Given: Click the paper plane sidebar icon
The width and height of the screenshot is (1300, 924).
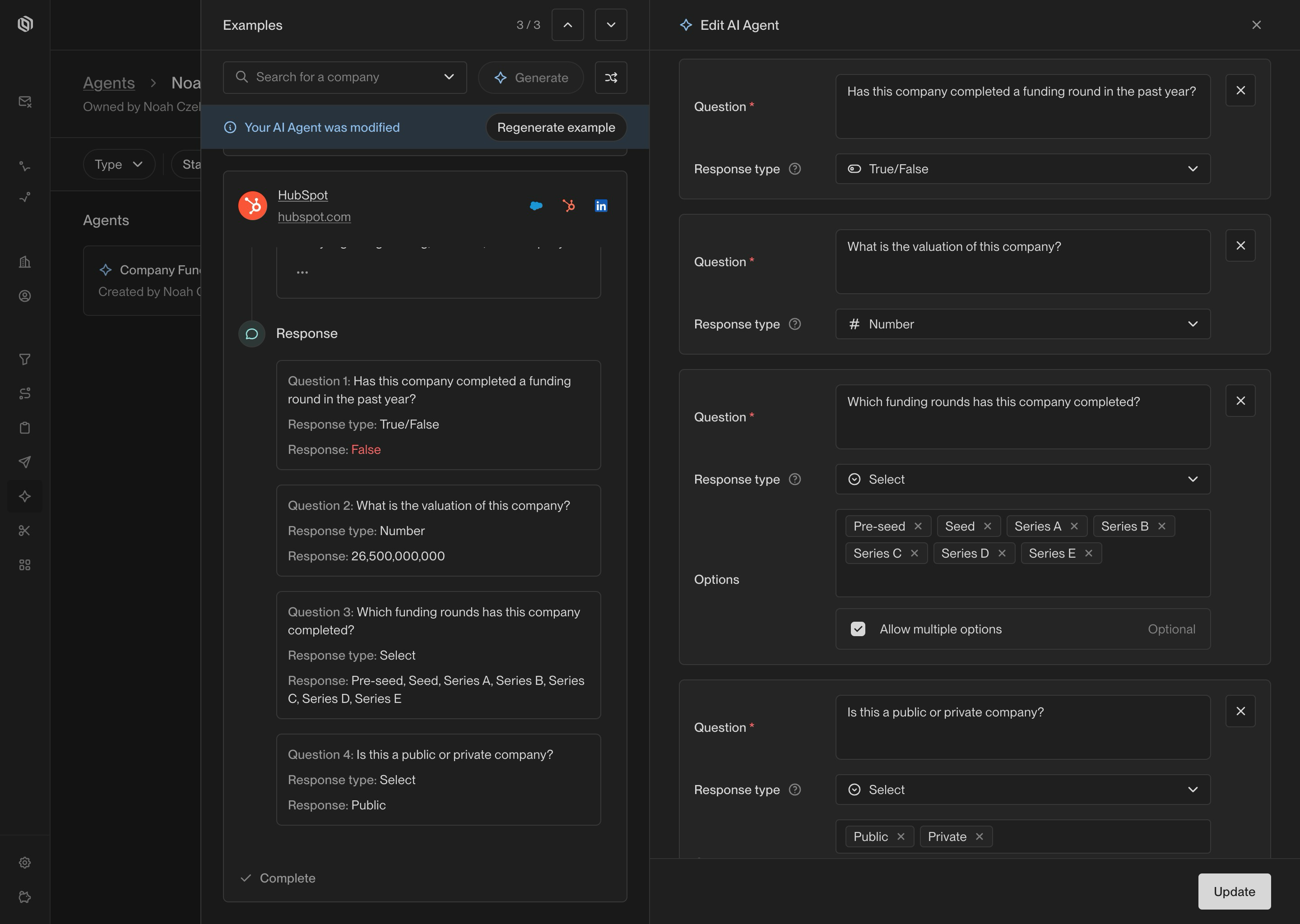Looking at the screenshot, I should point(24,462).
